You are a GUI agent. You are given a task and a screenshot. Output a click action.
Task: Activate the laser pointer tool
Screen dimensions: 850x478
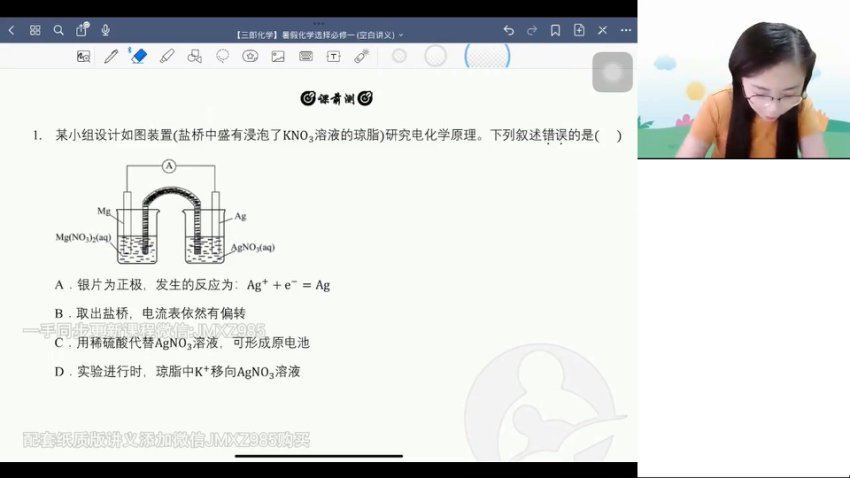[362, 56]
